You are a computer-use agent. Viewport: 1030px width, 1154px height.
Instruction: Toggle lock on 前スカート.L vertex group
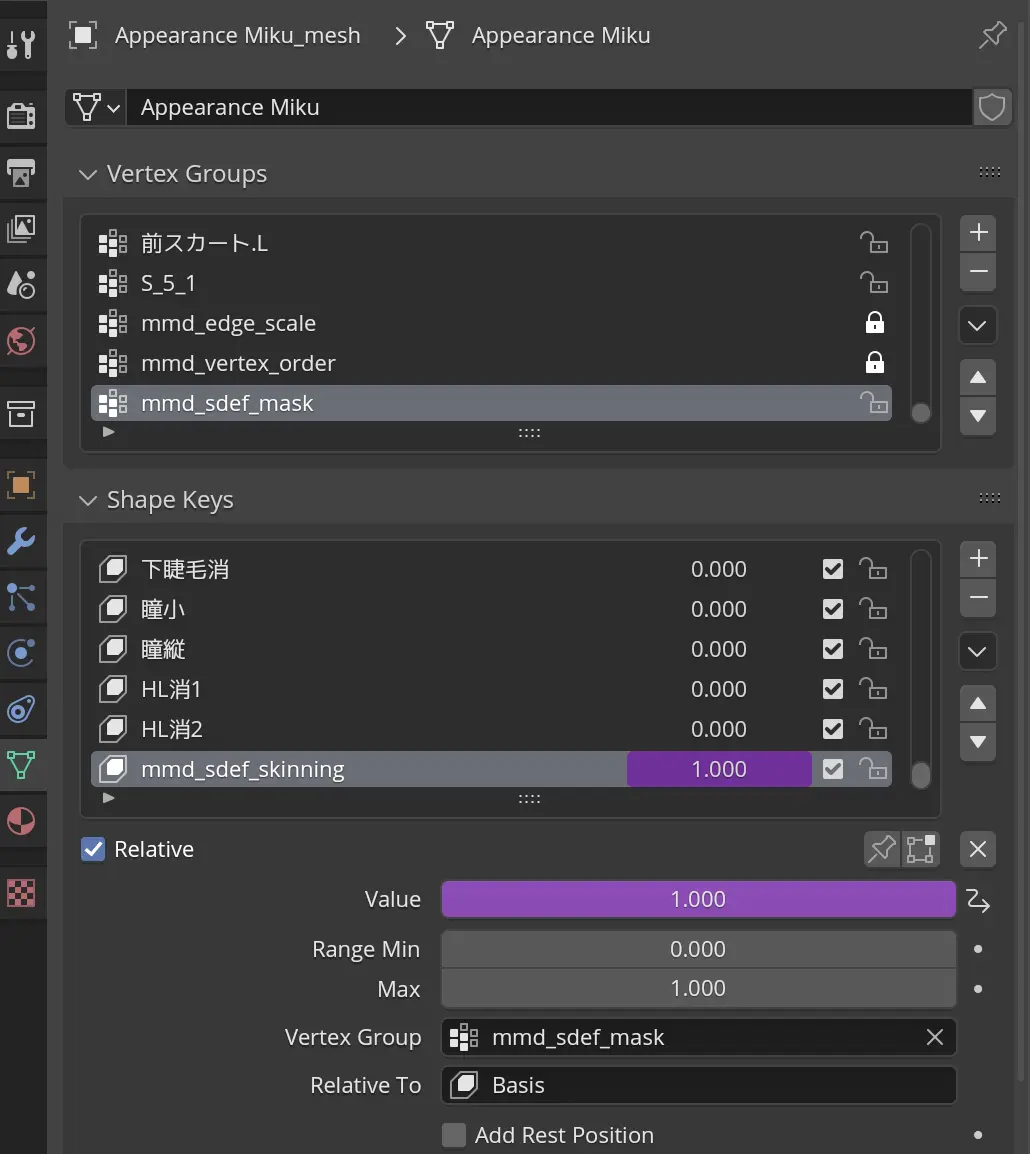[874, 242]
